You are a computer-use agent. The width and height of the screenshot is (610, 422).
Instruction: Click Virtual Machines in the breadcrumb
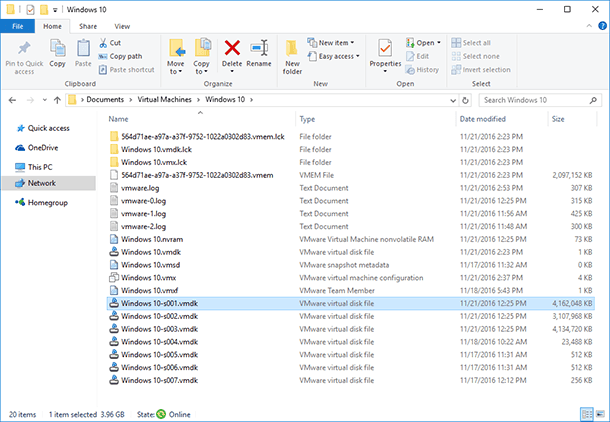pyautogui.click(x=165, y=100)
